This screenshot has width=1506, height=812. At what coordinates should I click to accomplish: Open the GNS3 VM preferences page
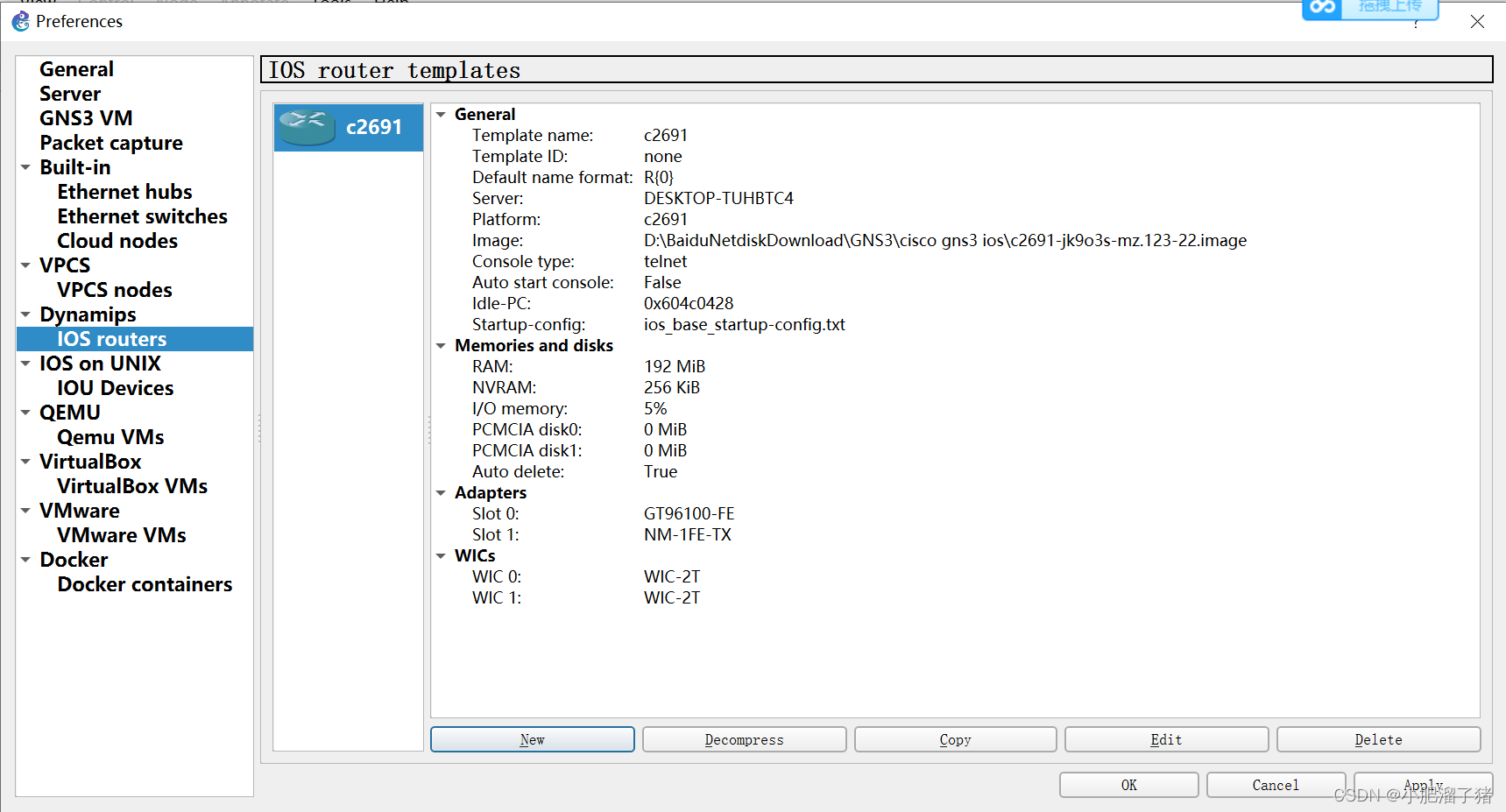coord(86,118)
